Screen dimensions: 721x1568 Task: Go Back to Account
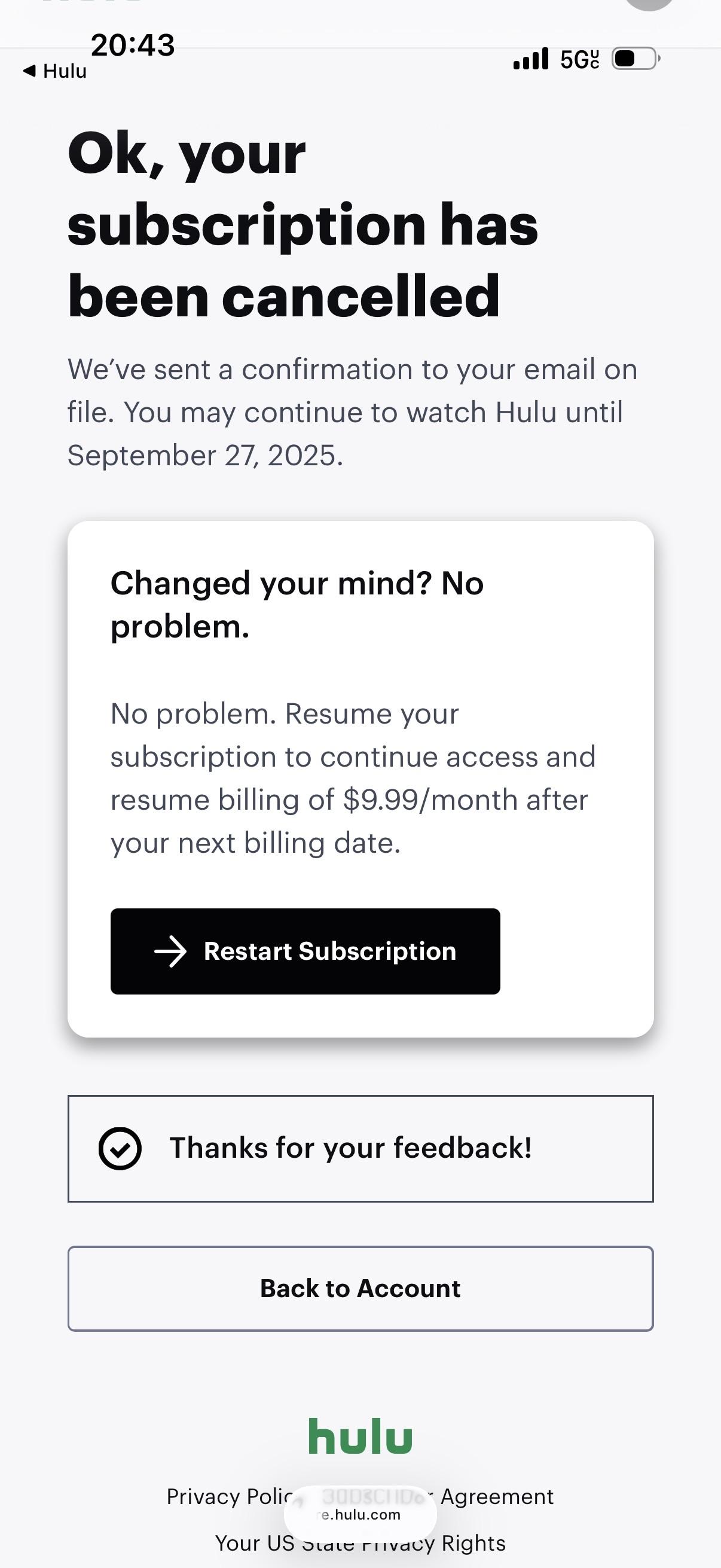360,1289
